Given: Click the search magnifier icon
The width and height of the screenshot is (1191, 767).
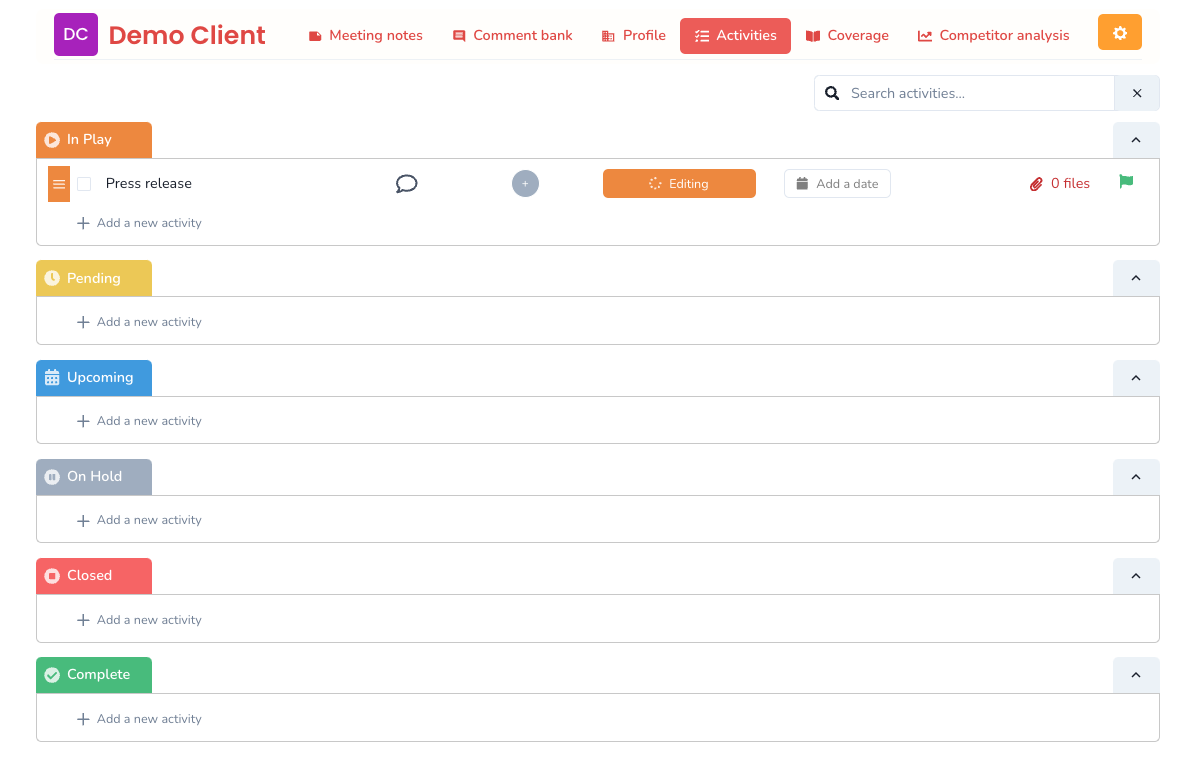Looking at the screenshot, I should tap(832, 92).
